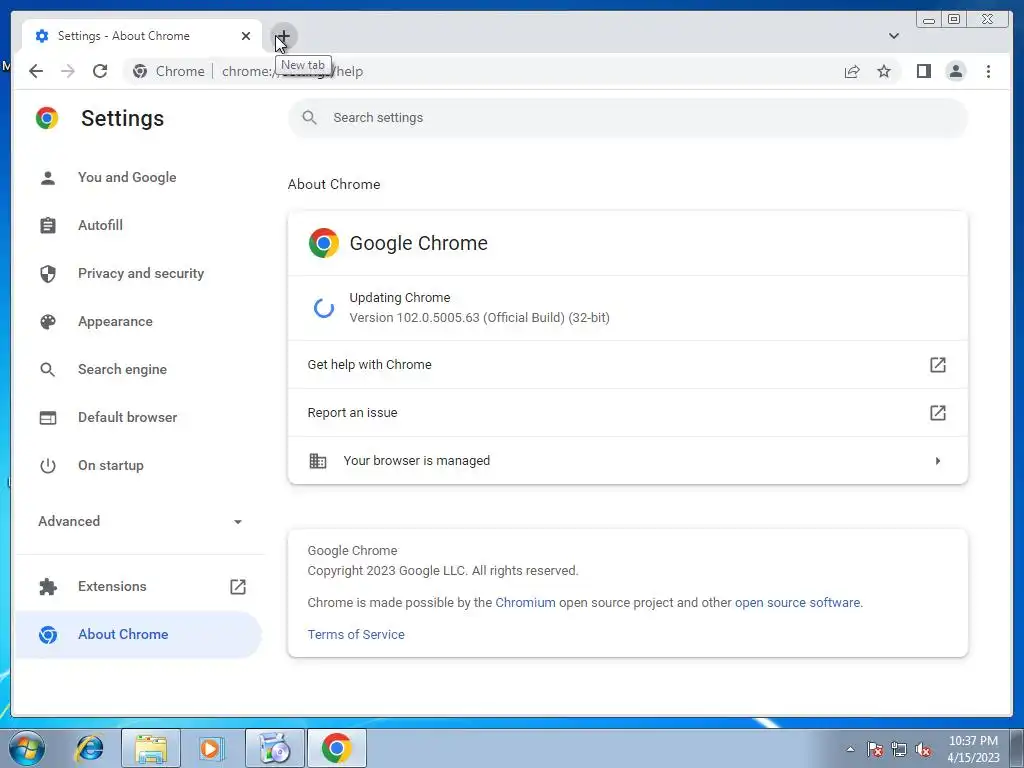Image resolution: width=1024 pixels, height=768 pixels.
Task: Expand the tab search chevron
Action: point(894,36)
